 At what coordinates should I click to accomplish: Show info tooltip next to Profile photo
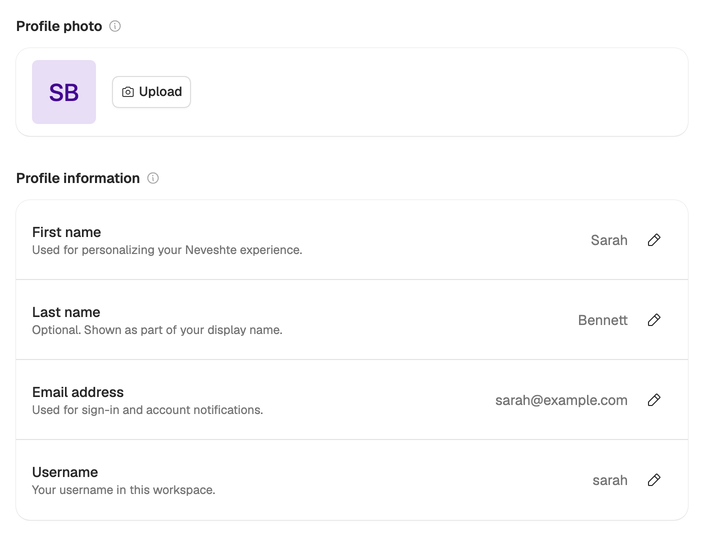pos(115,26)
